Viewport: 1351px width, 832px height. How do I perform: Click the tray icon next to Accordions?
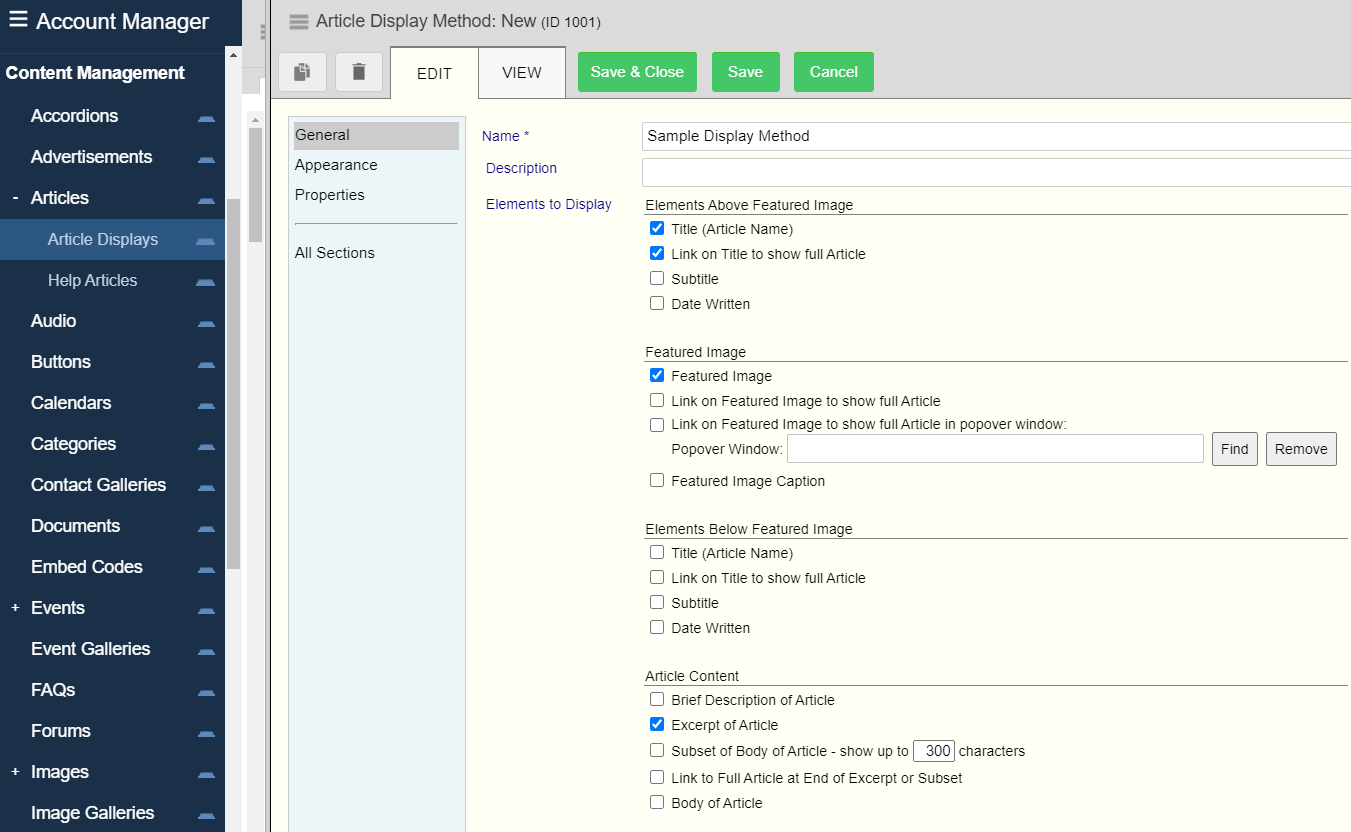point(206,117)
